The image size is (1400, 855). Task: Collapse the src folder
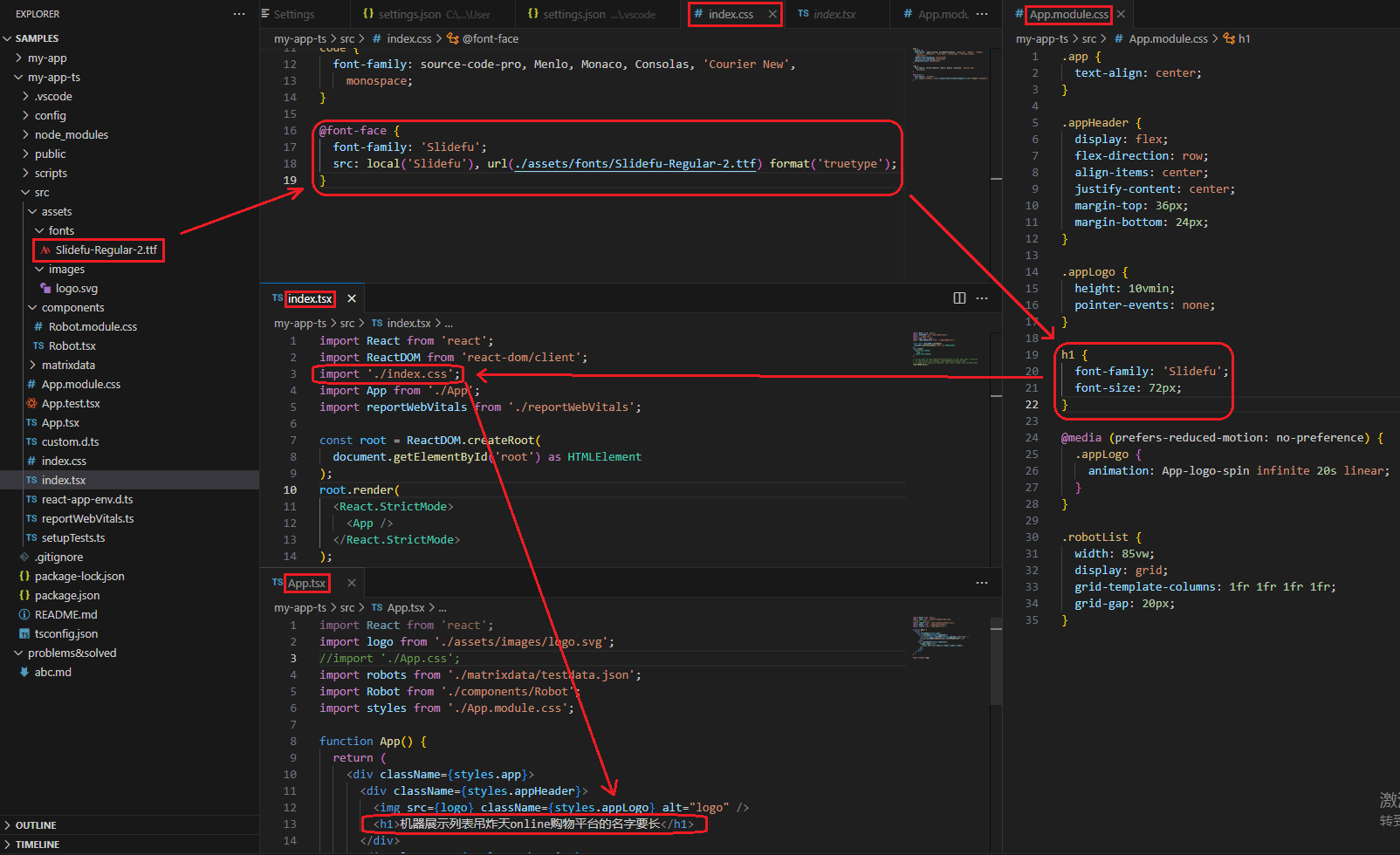(42, 193)
